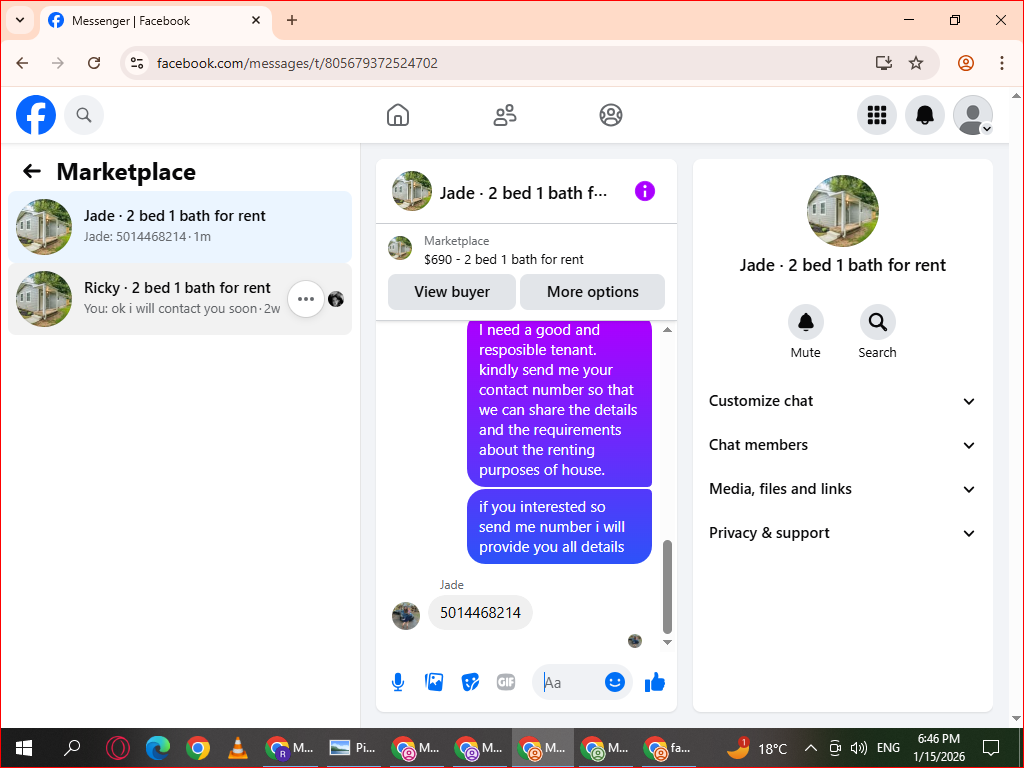Open account profile avatar menu
1024x768 pixels.
pos(973,115)
